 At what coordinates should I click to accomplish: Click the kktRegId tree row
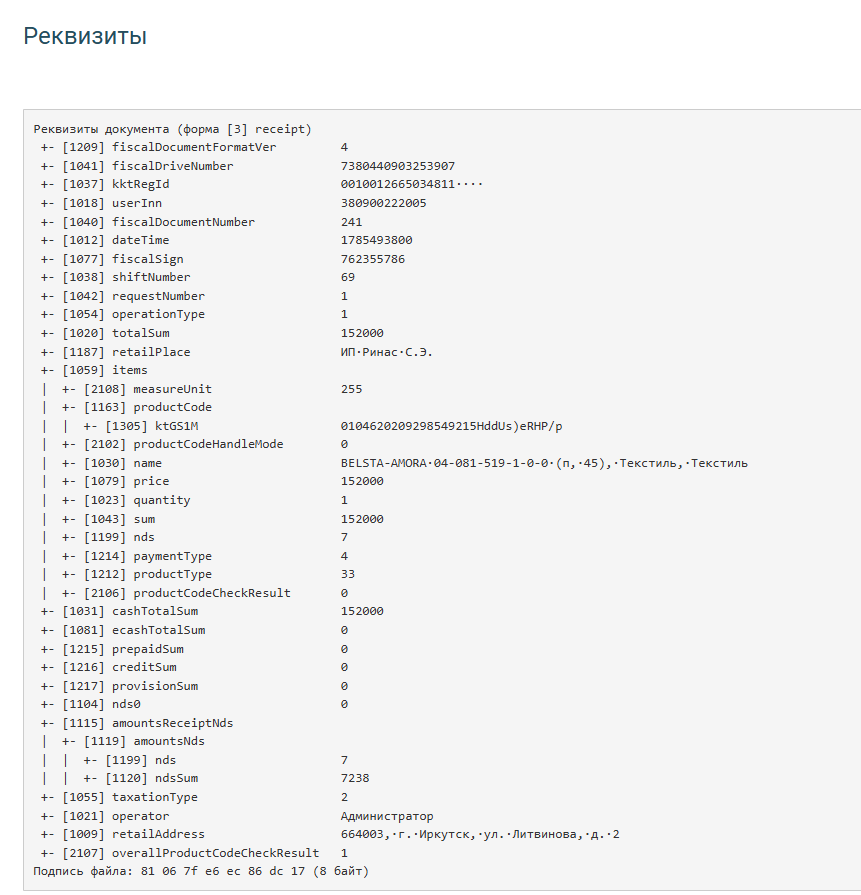click(x=261, y=184)
